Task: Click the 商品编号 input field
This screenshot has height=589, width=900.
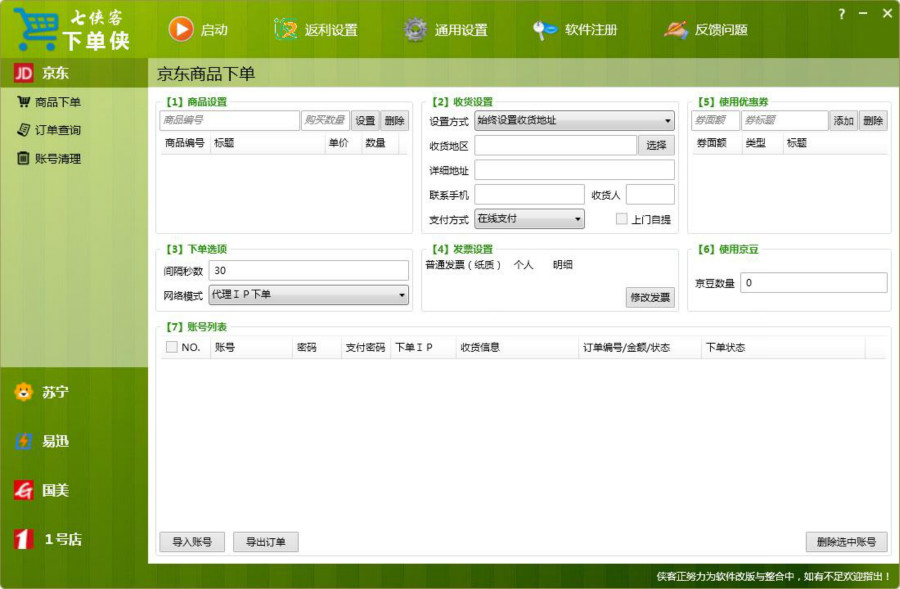Action: (229, 120)
